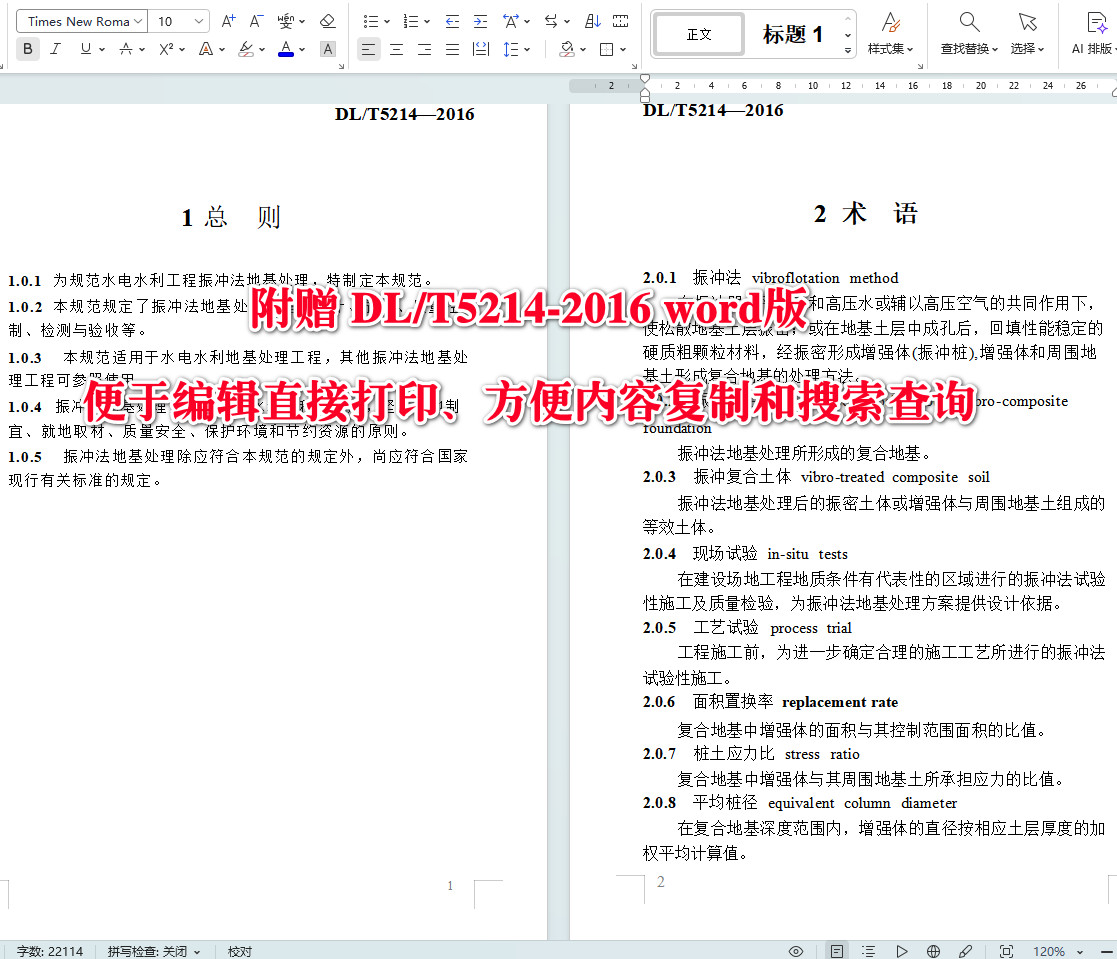Increase the paragraph indent
This screenshot has height=959, width=1117.
481,20
